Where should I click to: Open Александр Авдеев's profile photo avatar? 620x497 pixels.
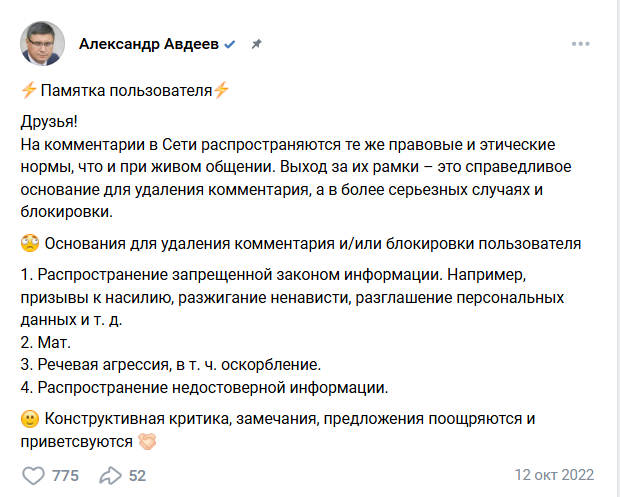tap(42, 43)
